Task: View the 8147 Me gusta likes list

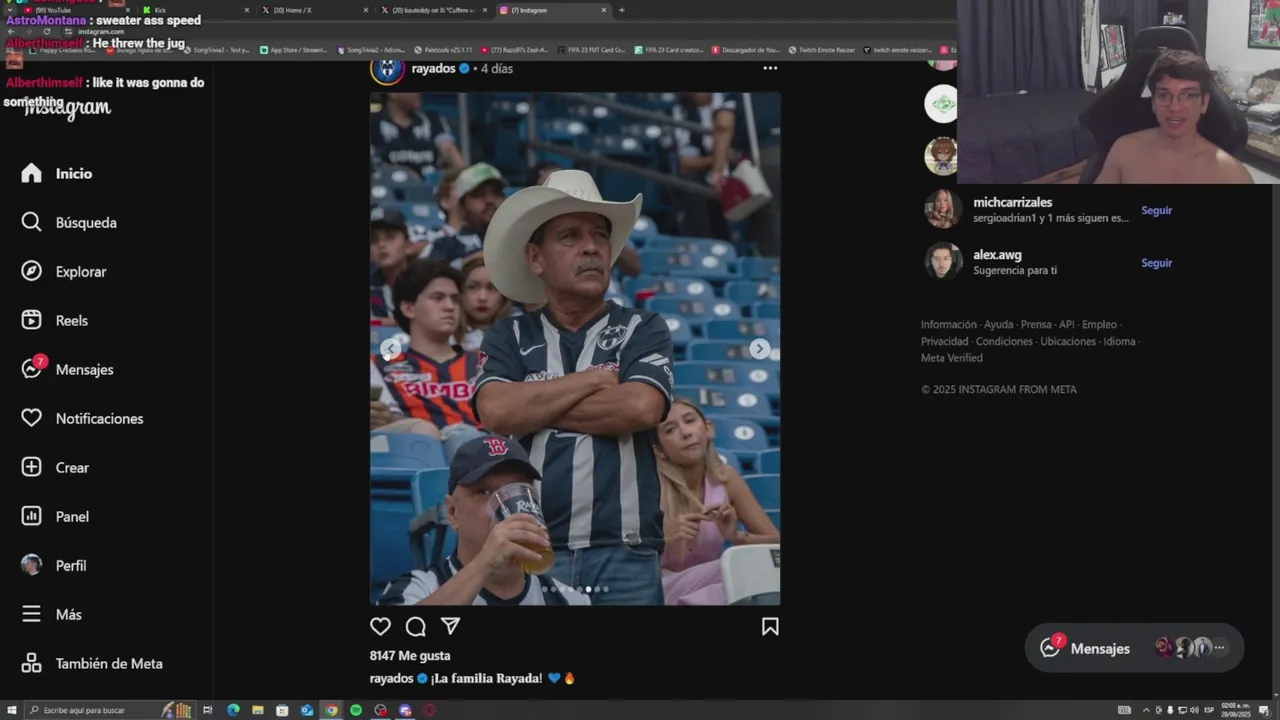Action: pyautogui.click(x=410, y=656)
